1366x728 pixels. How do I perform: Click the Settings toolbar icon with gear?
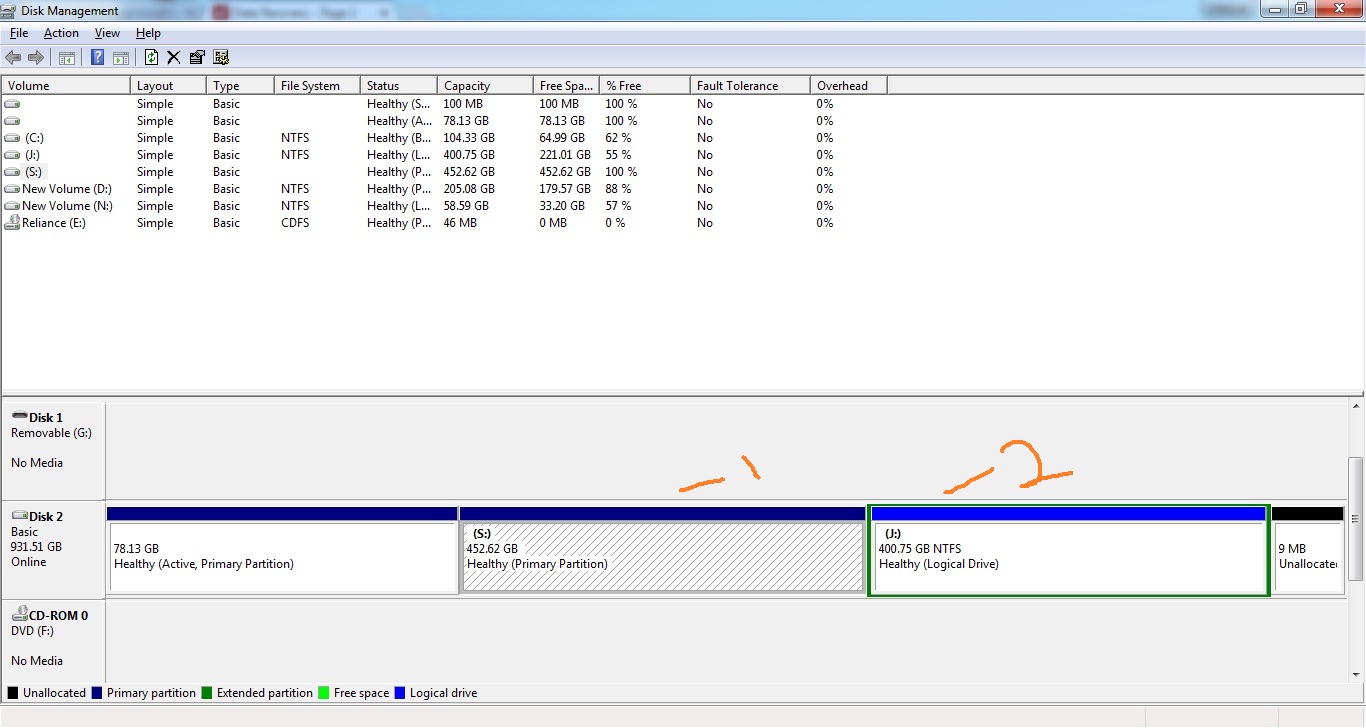click(221, 58)
